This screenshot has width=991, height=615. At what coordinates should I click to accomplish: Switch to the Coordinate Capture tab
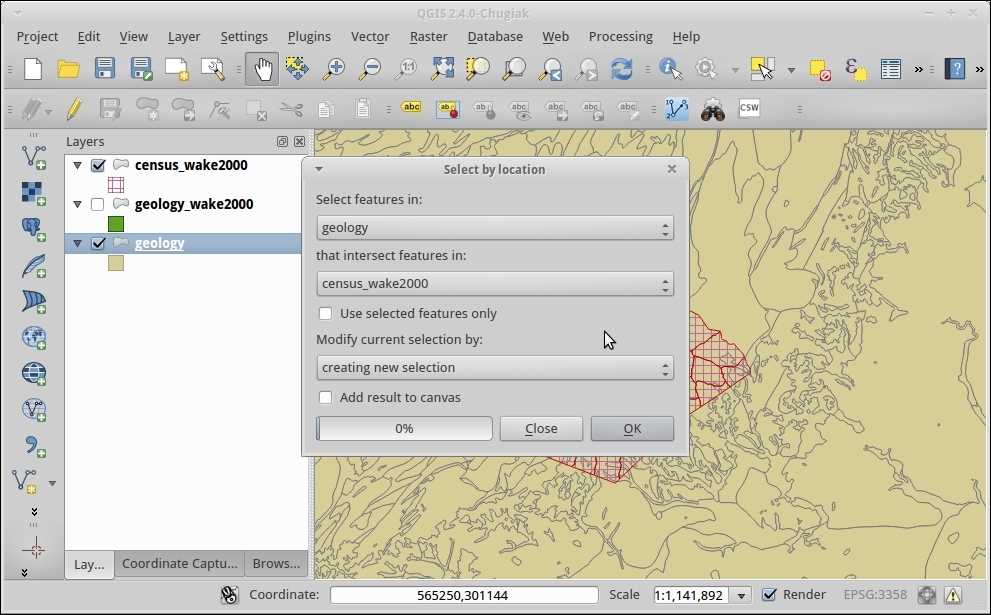tap(180, 564)
